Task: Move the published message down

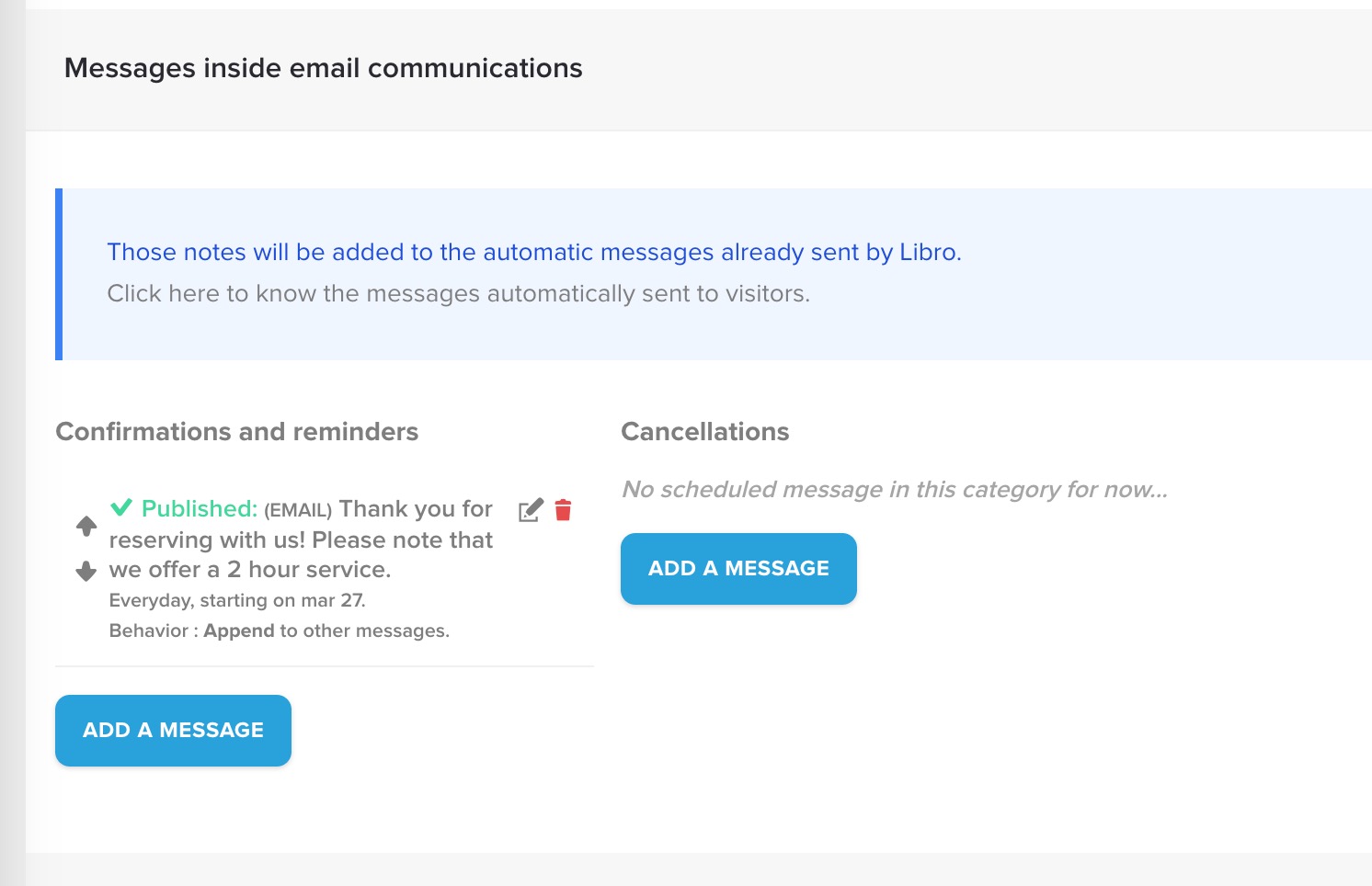Action: coord(86,571)
